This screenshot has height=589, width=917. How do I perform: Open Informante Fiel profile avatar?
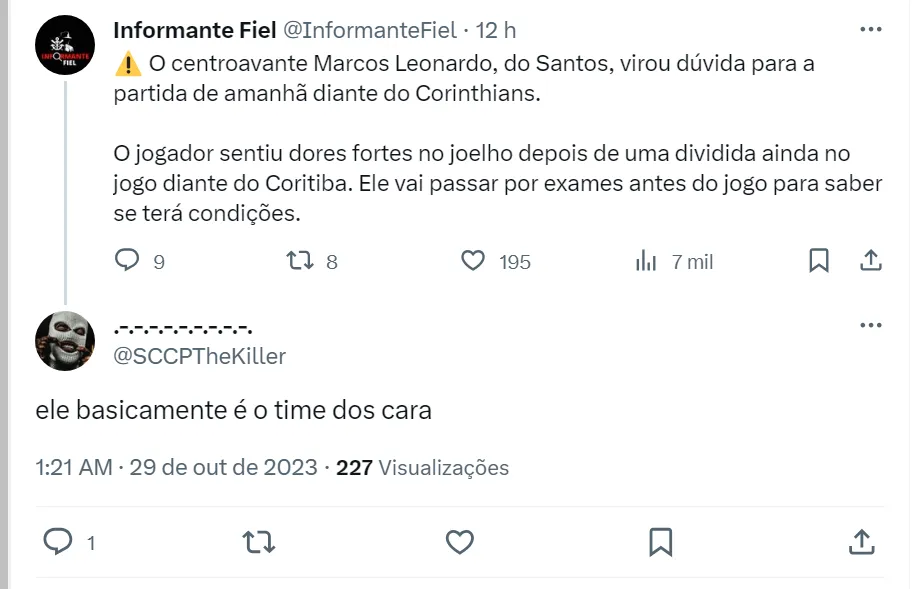click(x=65, y=45)
